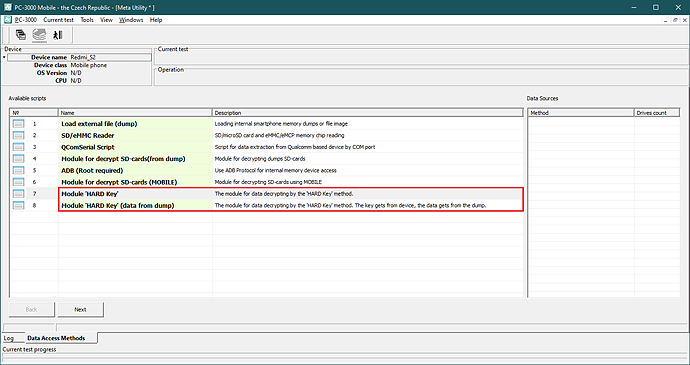
Task: Close the inner Meta Utility document window
Action: 685,20
